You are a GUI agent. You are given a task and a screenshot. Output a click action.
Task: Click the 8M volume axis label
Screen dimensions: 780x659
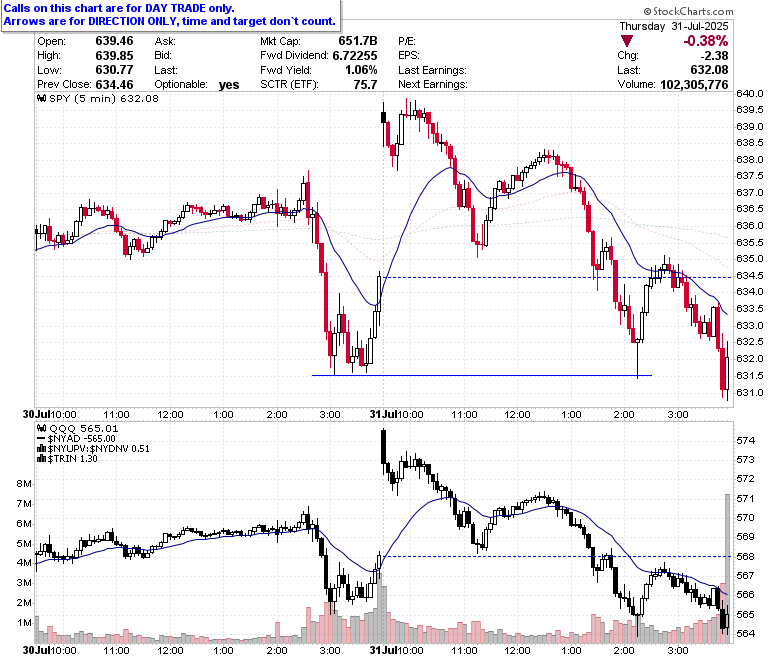24,484
